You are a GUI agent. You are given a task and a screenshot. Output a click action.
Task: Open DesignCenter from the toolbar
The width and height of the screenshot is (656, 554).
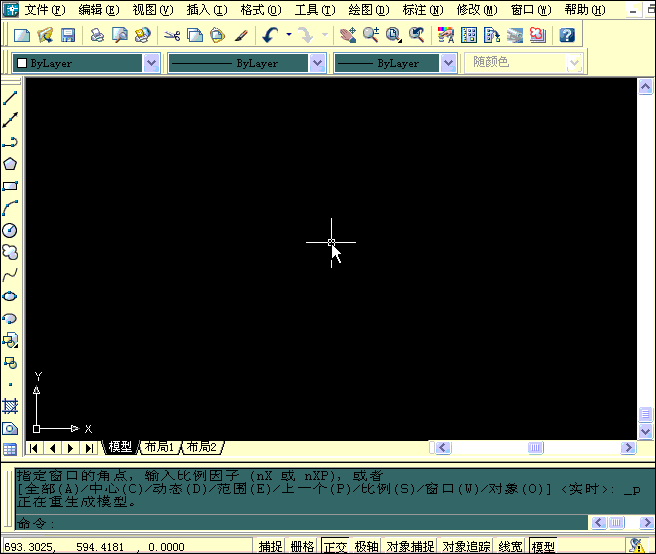(469, 35)
